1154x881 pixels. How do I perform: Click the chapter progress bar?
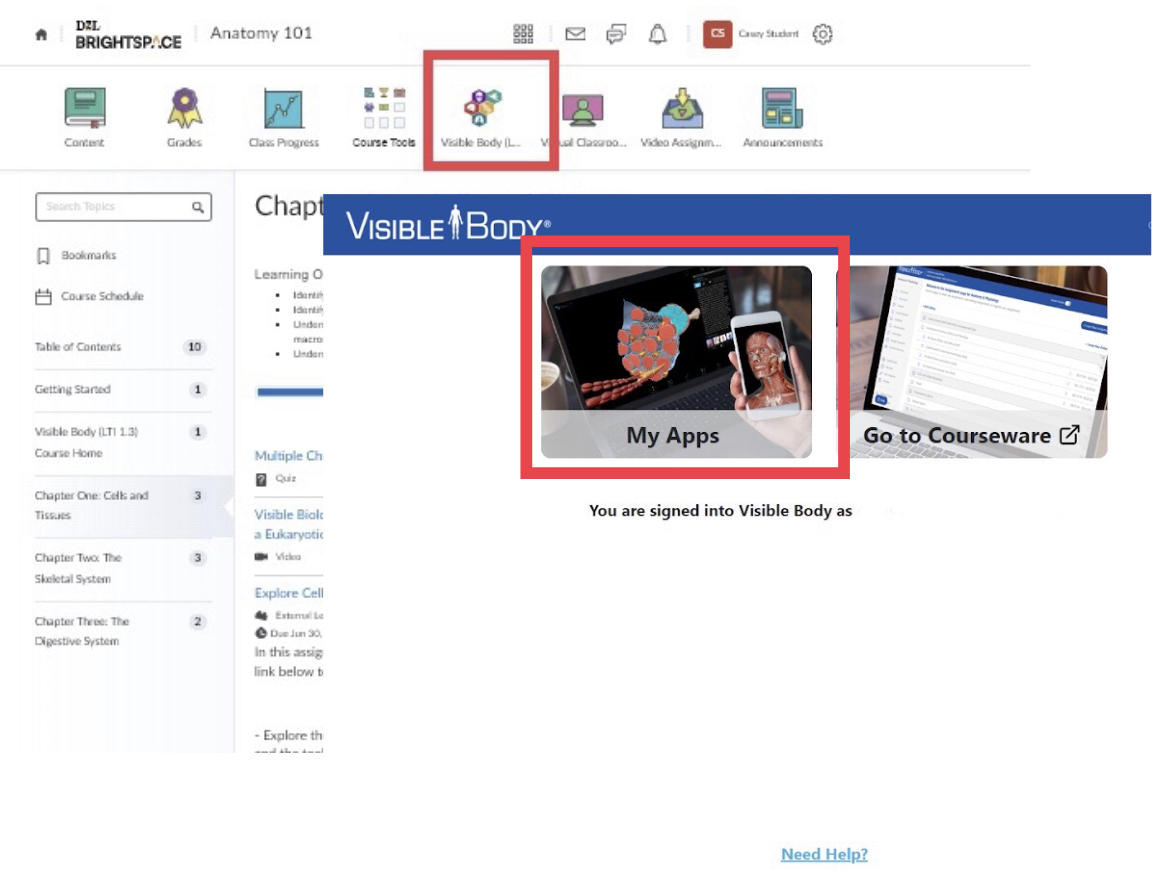coord(290,392)
